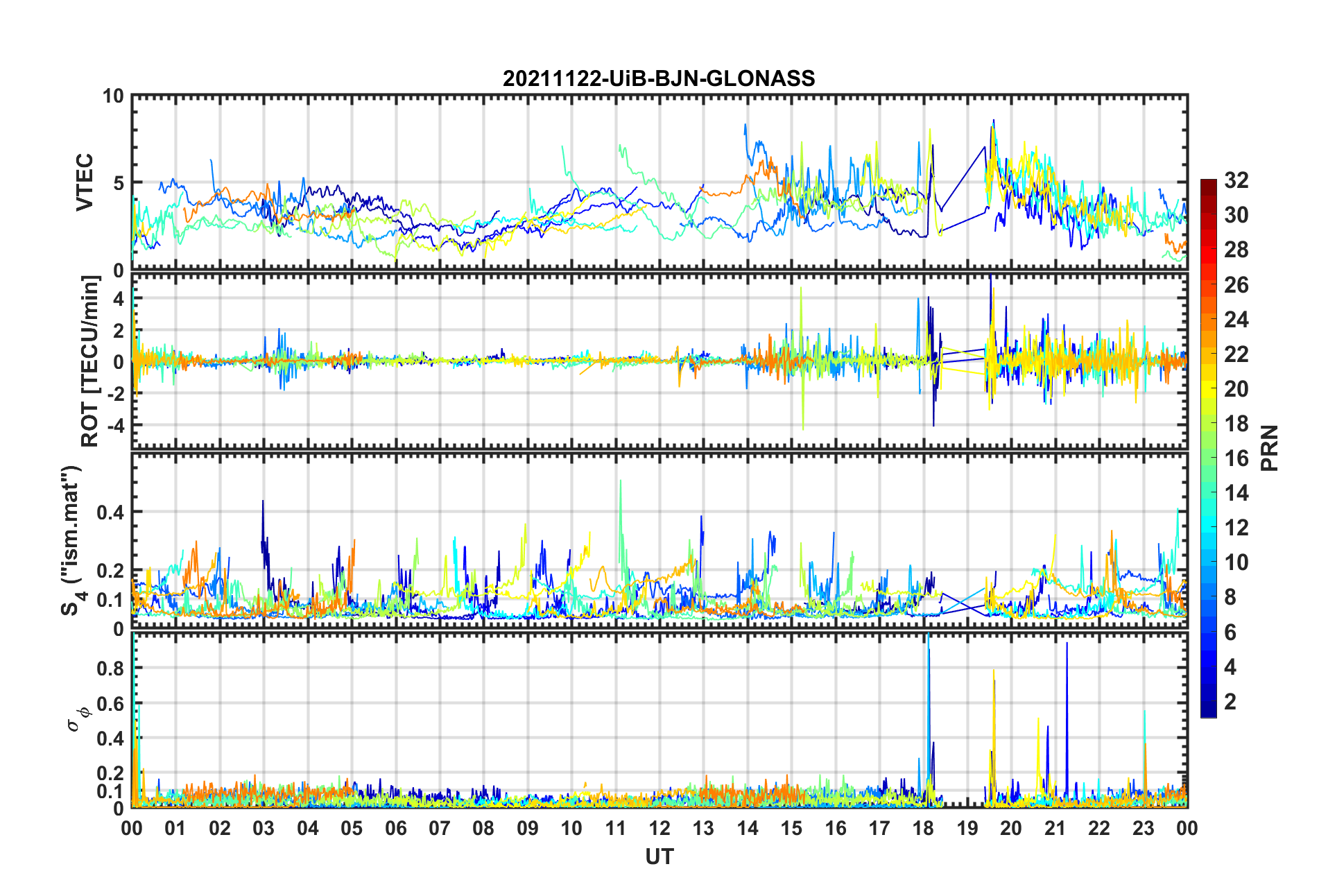Click the sigma phi tick value 0.8
The image size is (1319, 896).
click(111, 669)
